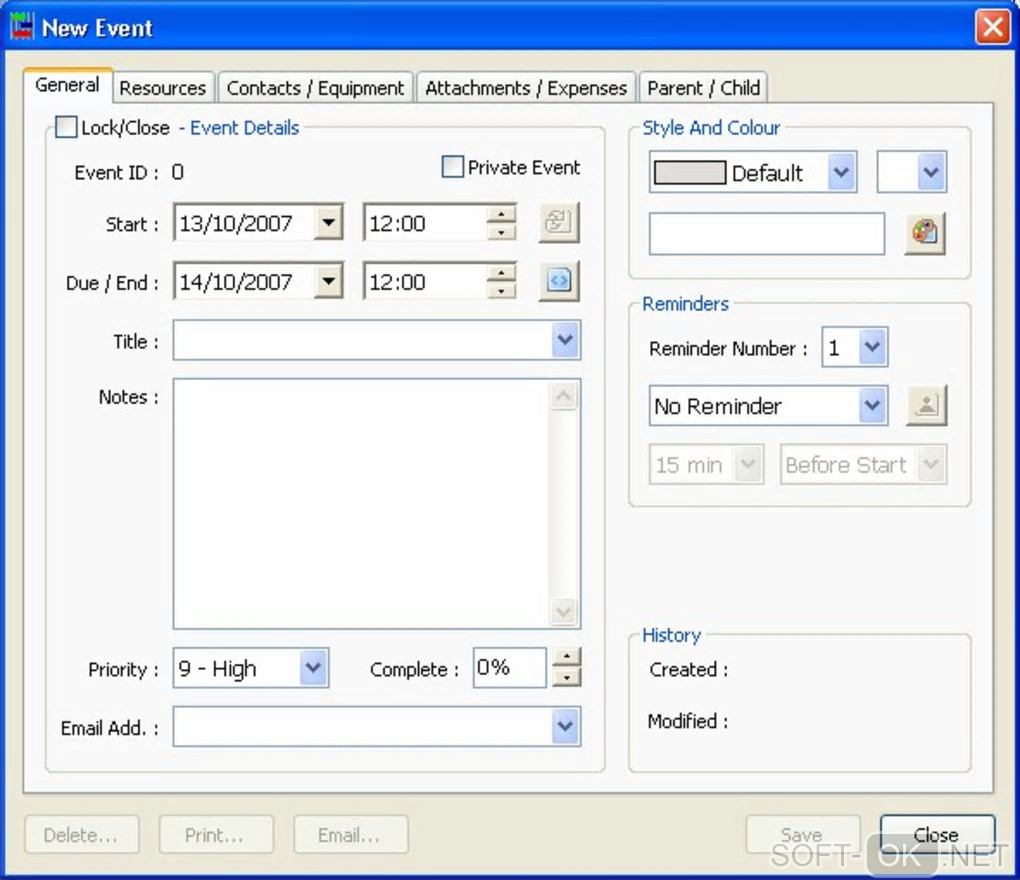
Task: Switch to the Parent / Child tab
Action: click(x=703, y=88)
